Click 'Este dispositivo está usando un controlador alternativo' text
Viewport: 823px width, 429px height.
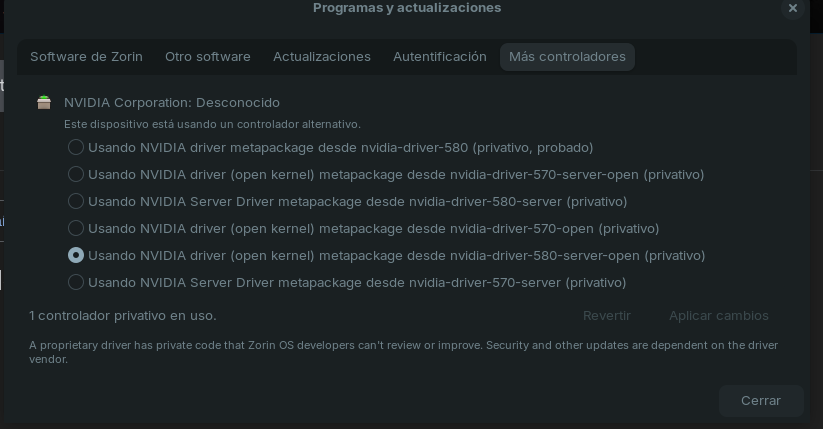(212, 124)
